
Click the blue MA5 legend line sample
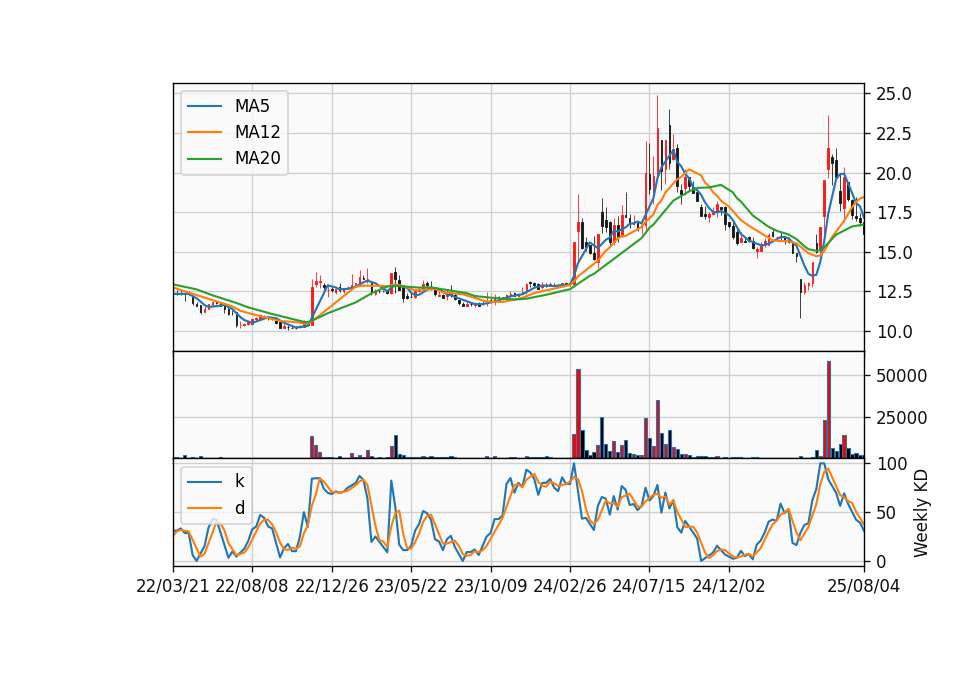click(x=204, y=106)
